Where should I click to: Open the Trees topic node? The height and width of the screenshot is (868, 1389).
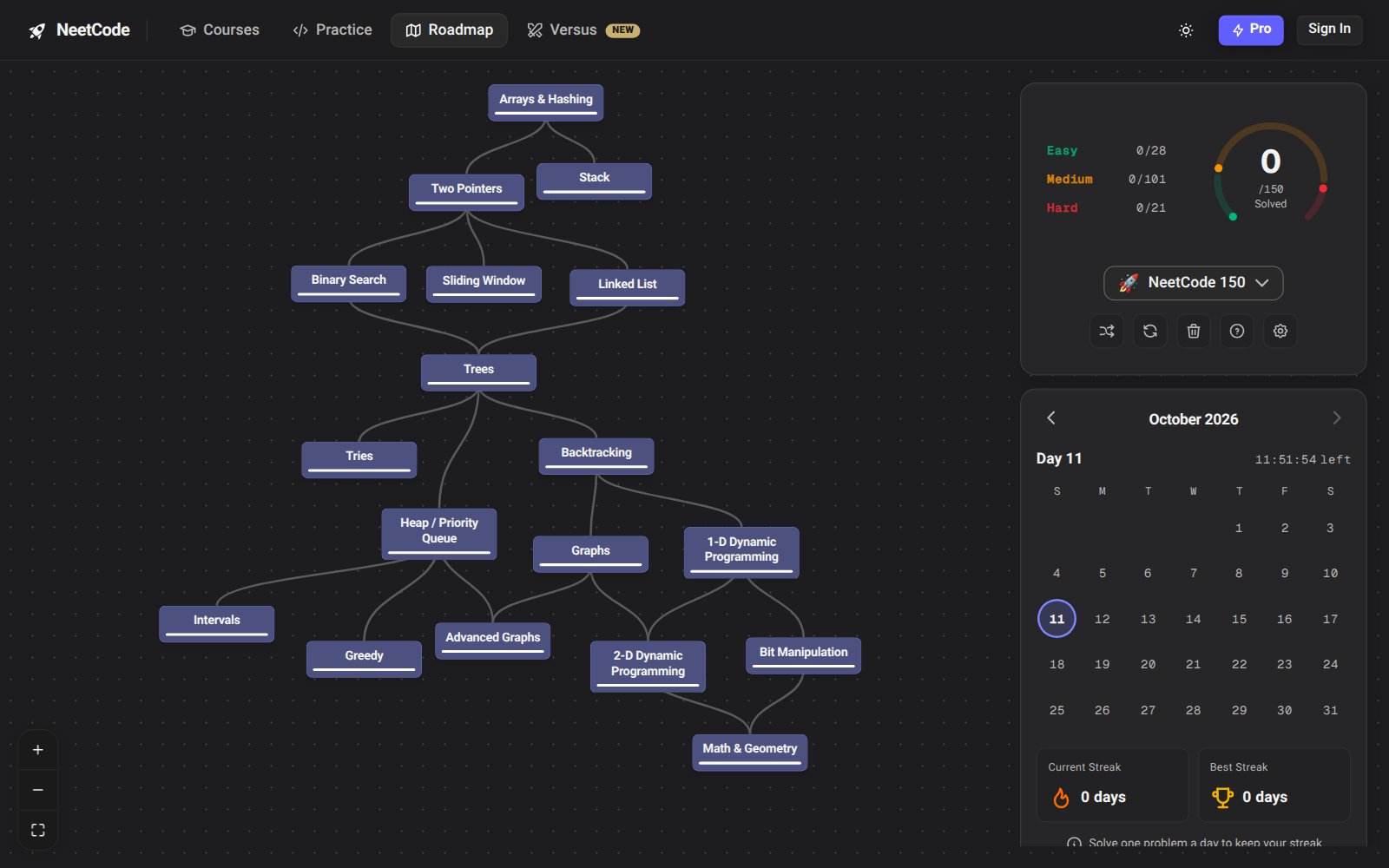tap(479, 372)
